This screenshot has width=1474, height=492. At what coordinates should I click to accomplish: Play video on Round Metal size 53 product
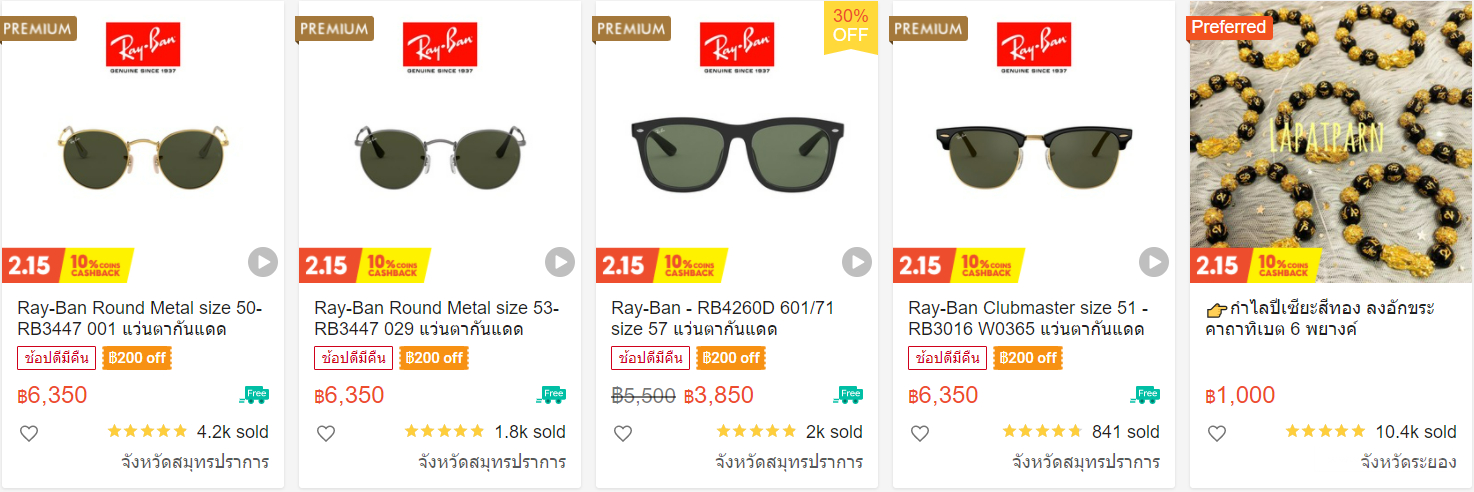(x=560, y=262)
